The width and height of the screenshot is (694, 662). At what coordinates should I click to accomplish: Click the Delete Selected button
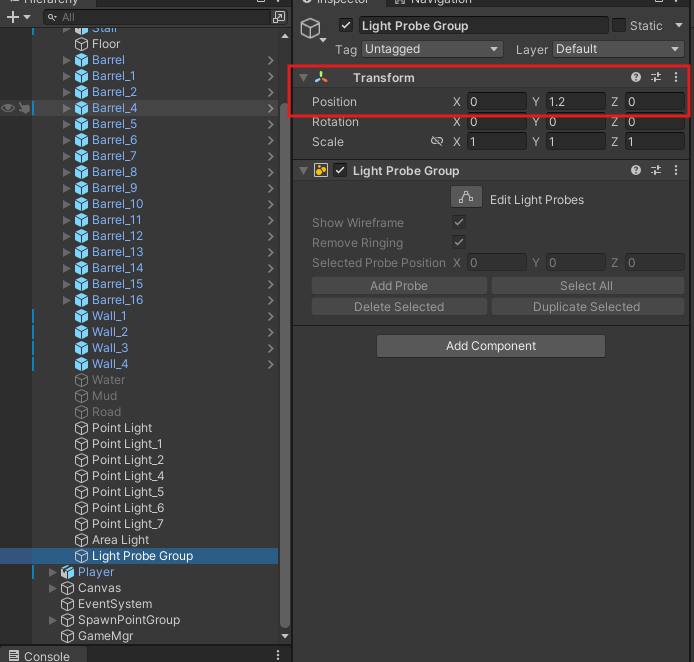[399, 307]
